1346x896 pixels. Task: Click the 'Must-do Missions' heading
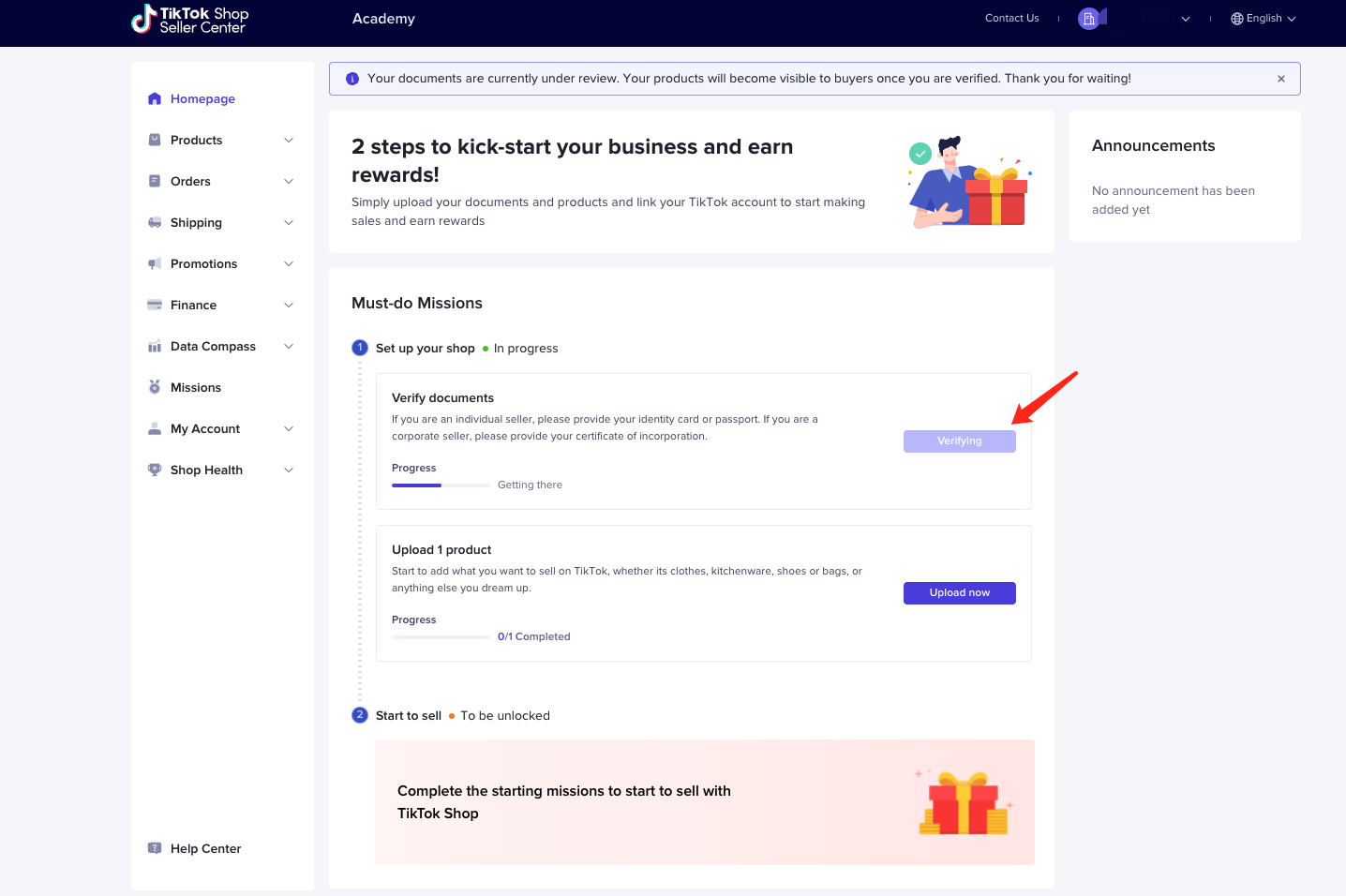(x=417, y=304)
